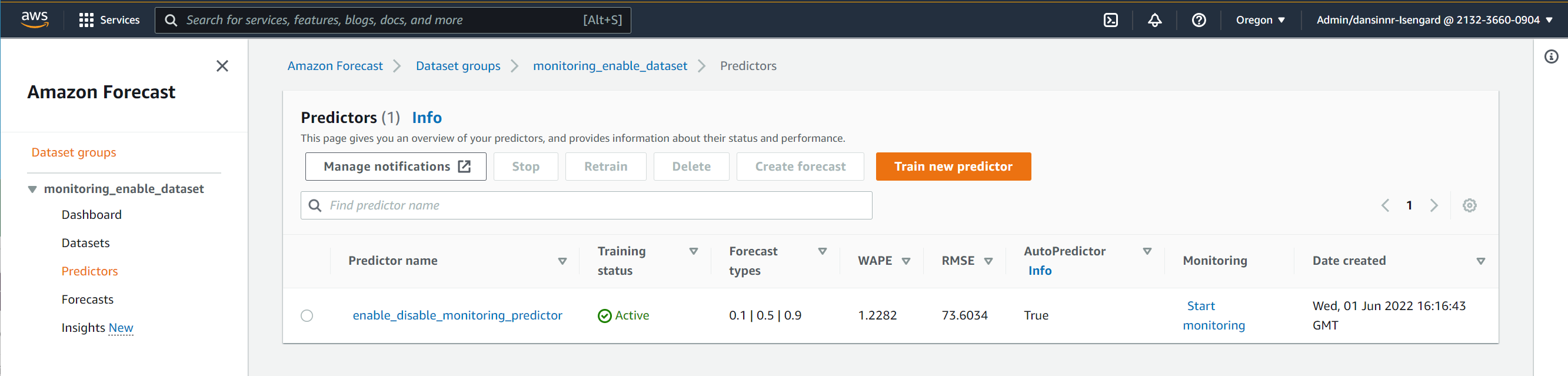1568x376 pixels.
Task: Collapse the monitoring_enable_dataset tree node
Action: [x=32, y=189]
